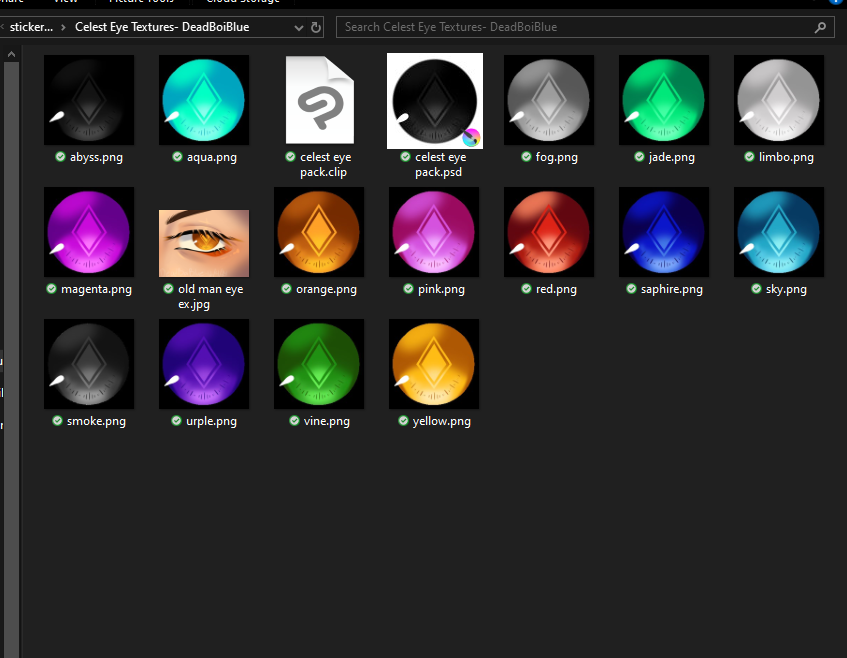The image size is (847, 658).
Task: Click the celest eye pack.clip file name
Action: [x=325, y=164]
